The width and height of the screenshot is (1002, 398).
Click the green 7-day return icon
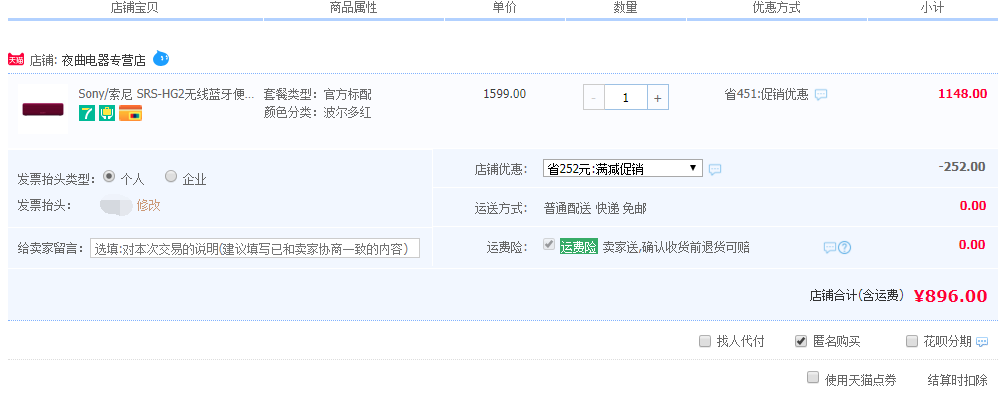tap(87, 113)
